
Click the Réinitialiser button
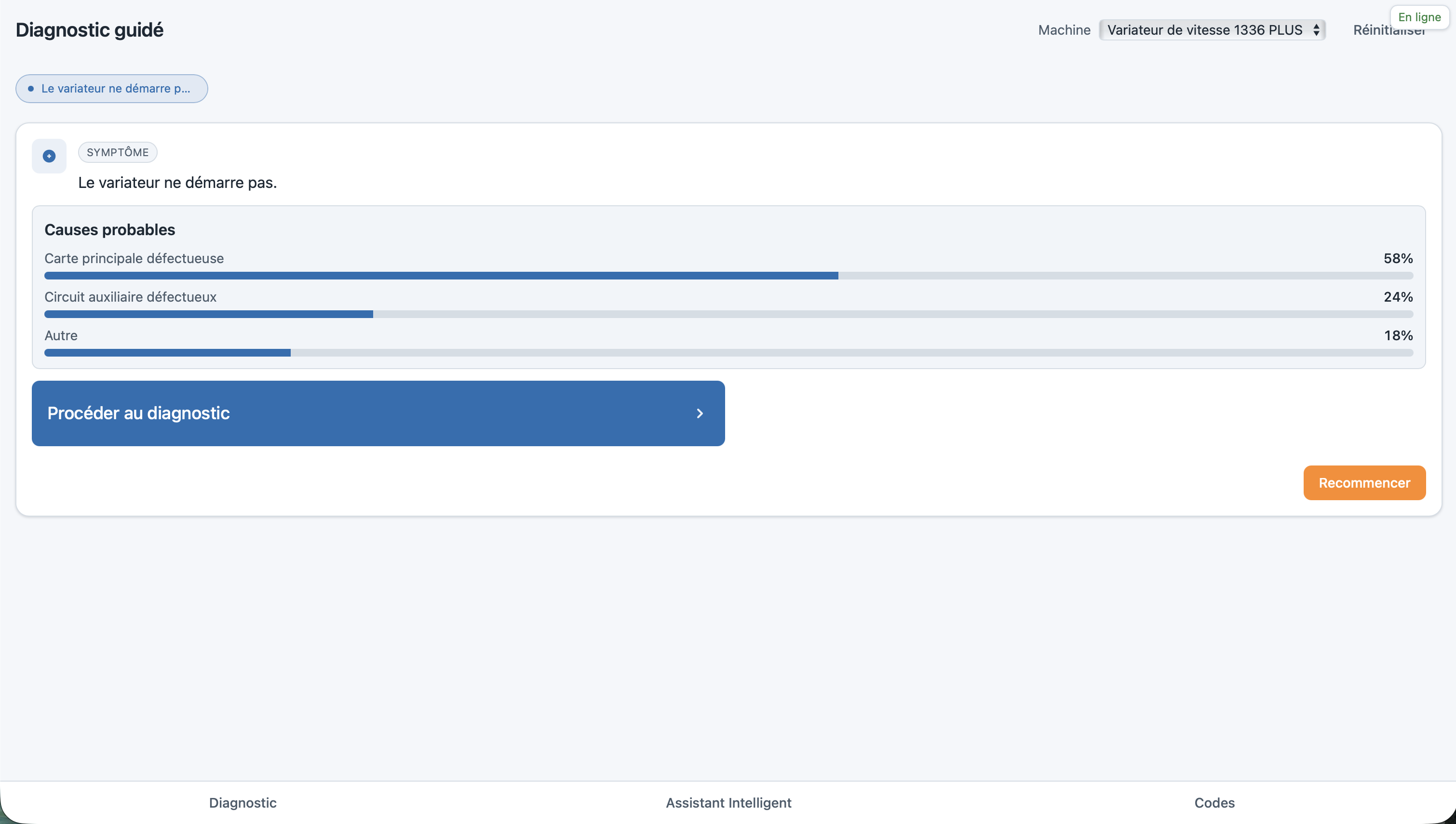pos(1388,30)
